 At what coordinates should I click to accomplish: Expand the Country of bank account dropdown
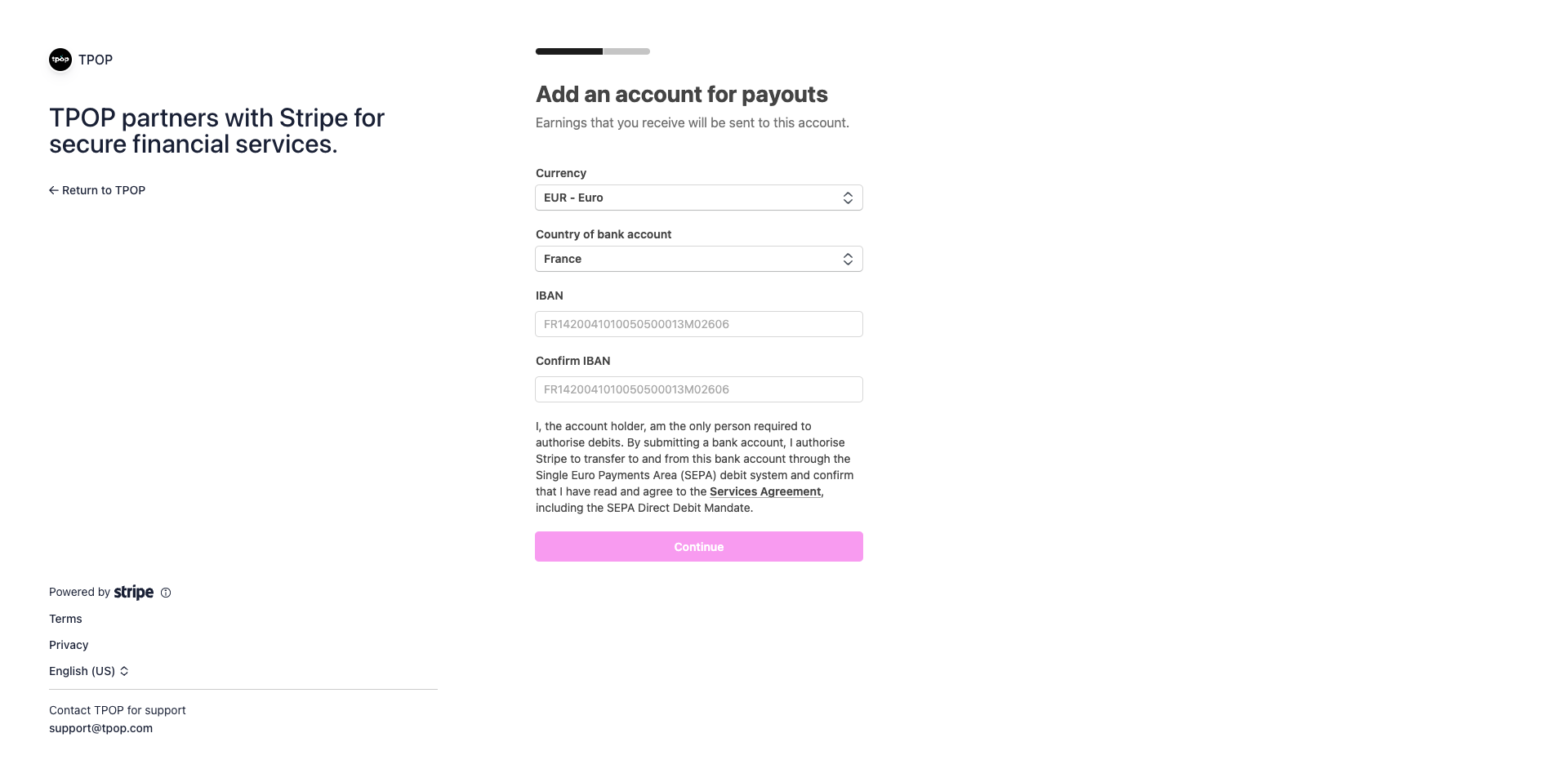[690, 259]
